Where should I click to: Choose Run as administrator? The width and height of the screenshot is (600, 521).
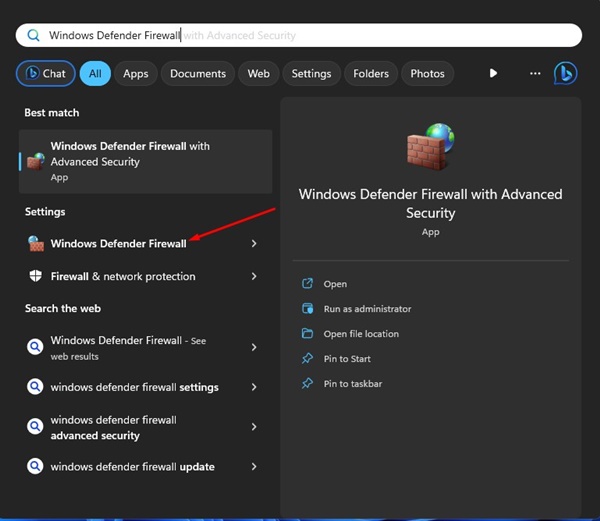tap(367, 309)
